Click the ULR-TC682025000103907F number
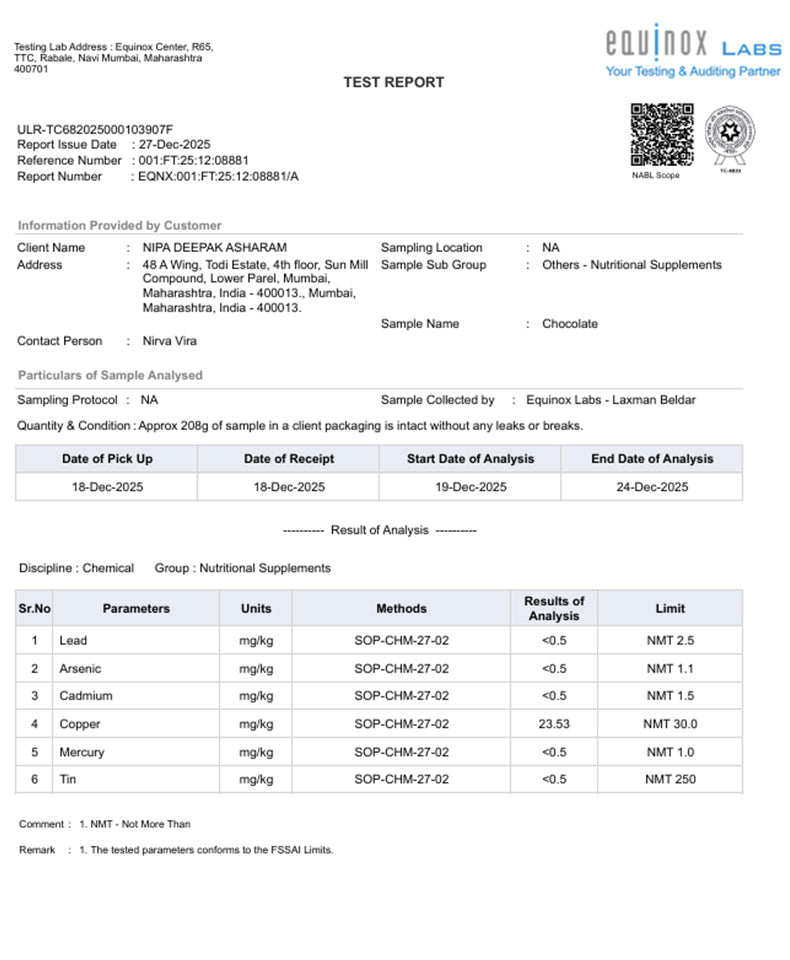Viewport: 790px width, 960px height. click(x=95, y=129)
